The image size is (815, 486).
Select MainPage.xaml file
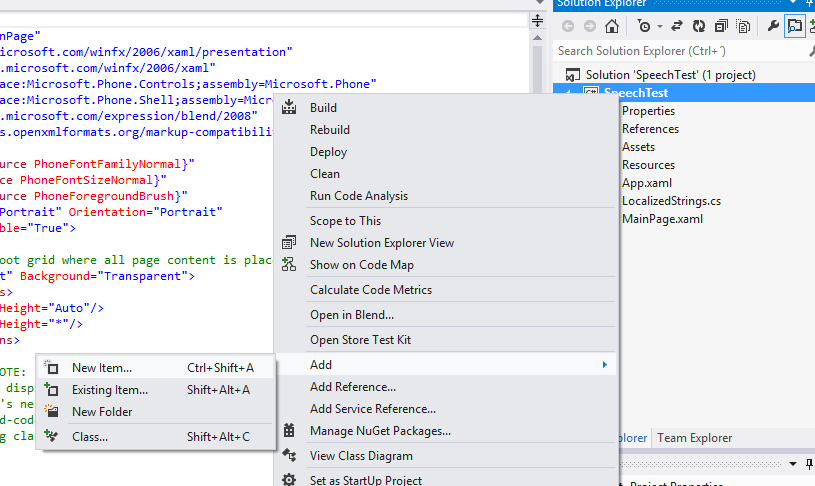tap(662, 219)
